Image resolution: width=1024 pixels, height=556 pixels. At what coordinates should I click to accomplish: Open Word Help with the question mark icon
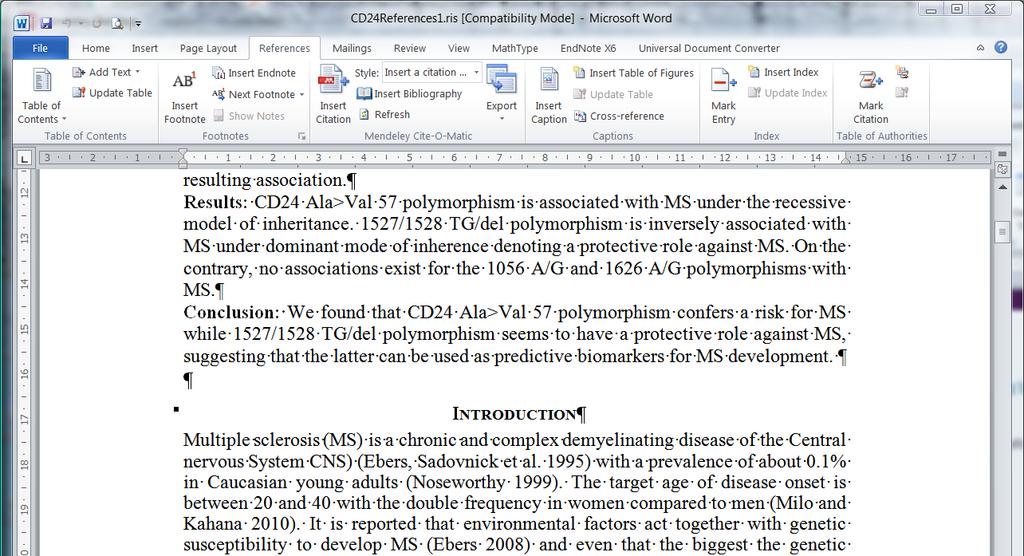pos(1000,47)
